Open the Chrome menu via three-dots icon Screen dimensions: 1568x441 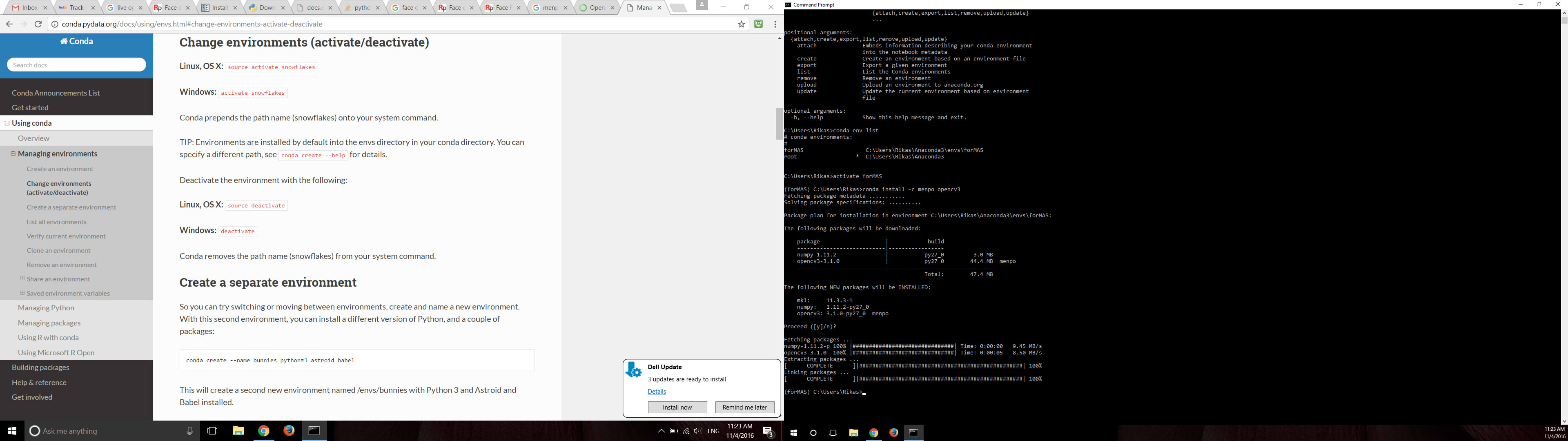point(774,24)
